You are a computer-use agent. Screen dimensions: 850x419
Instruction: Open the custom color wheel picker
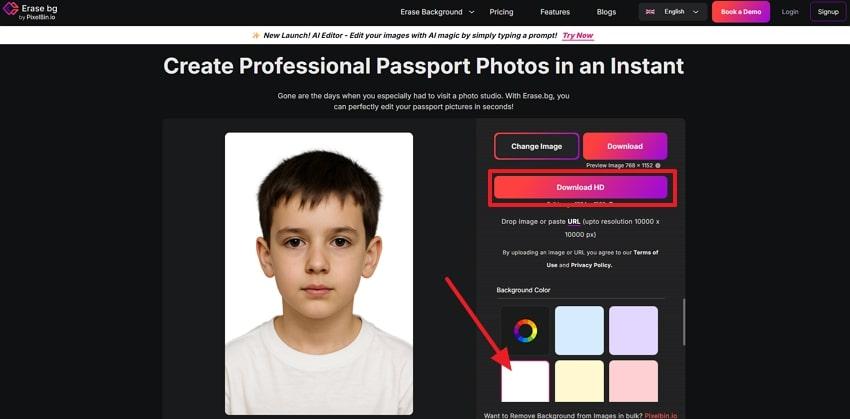point(525,331)
